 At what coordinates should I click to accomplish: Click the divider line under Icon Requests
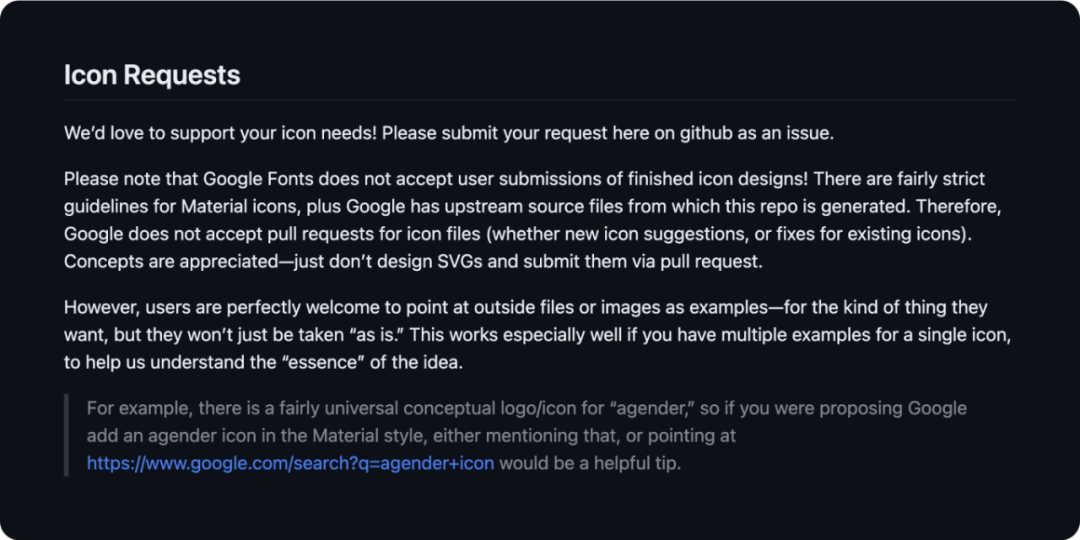[x=539, y=100]
